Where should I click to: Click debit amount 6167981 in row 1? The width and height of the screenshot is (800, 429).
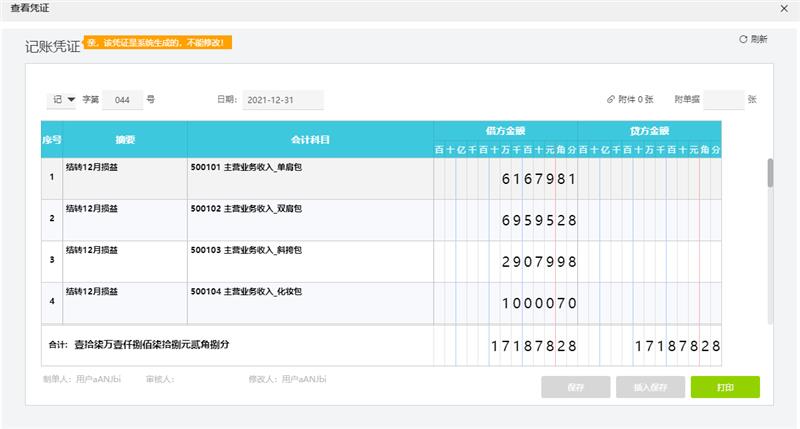pyautogui.click(x=538, y=178)
